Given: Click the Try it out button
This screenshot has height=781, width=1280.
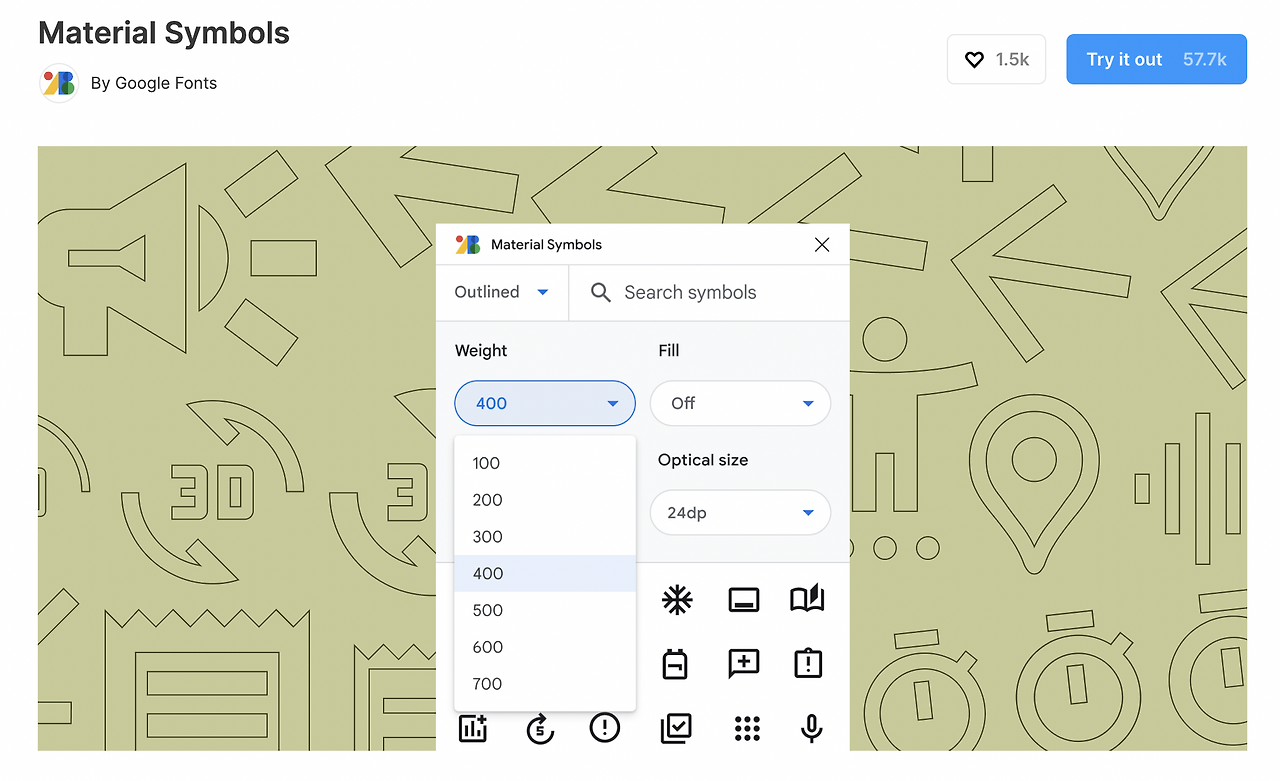Looking at the screenshot, I should pyautogui.click(x=1156, y=59).
